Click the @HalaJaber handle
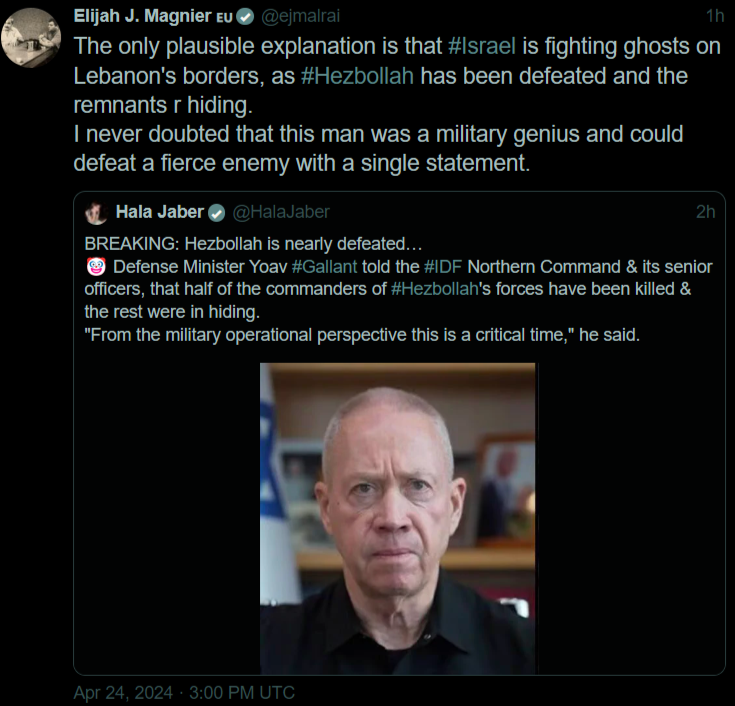This screenshot has width=735, height=706. coord(281,212)
